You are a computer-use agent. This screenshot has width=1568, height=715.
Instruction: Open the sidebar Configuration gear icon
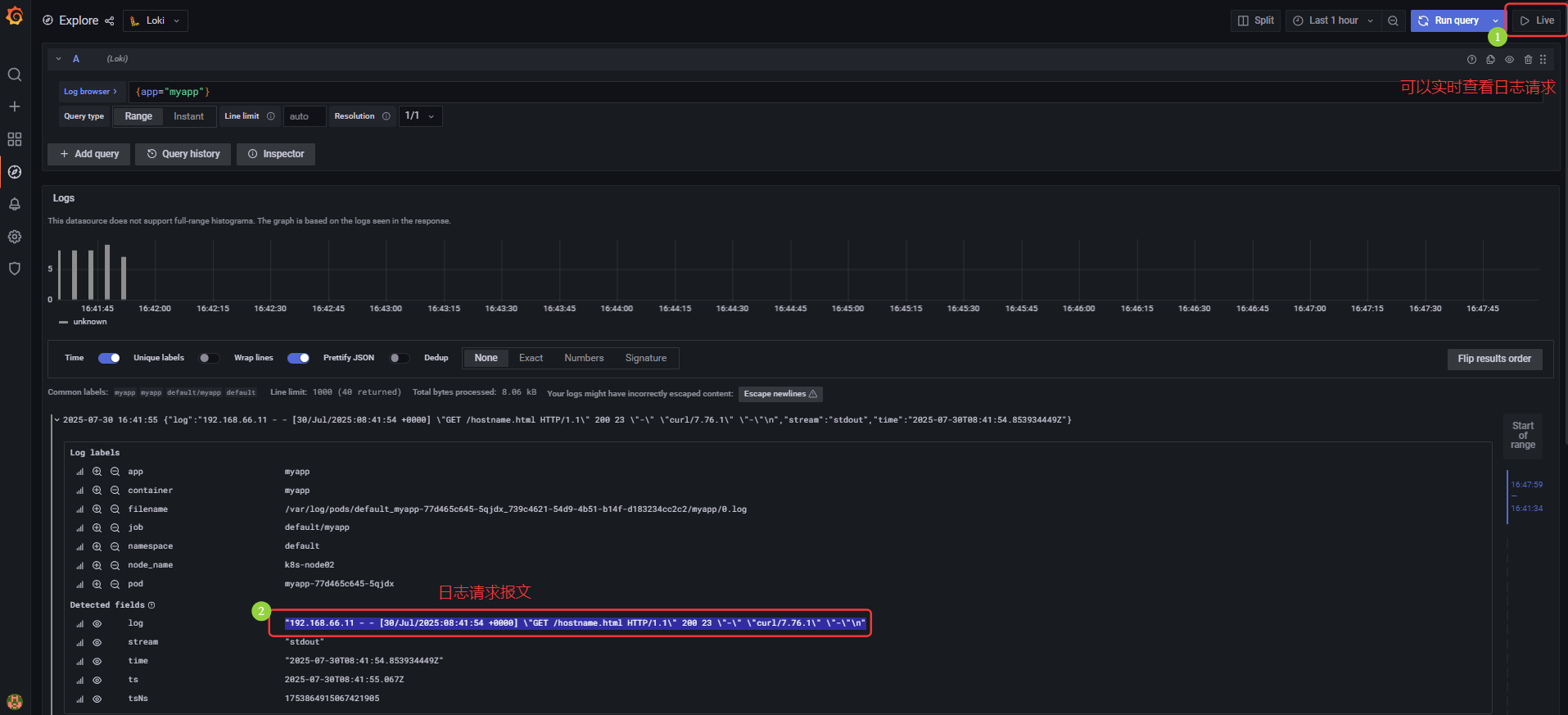click(x=15, y=237)
